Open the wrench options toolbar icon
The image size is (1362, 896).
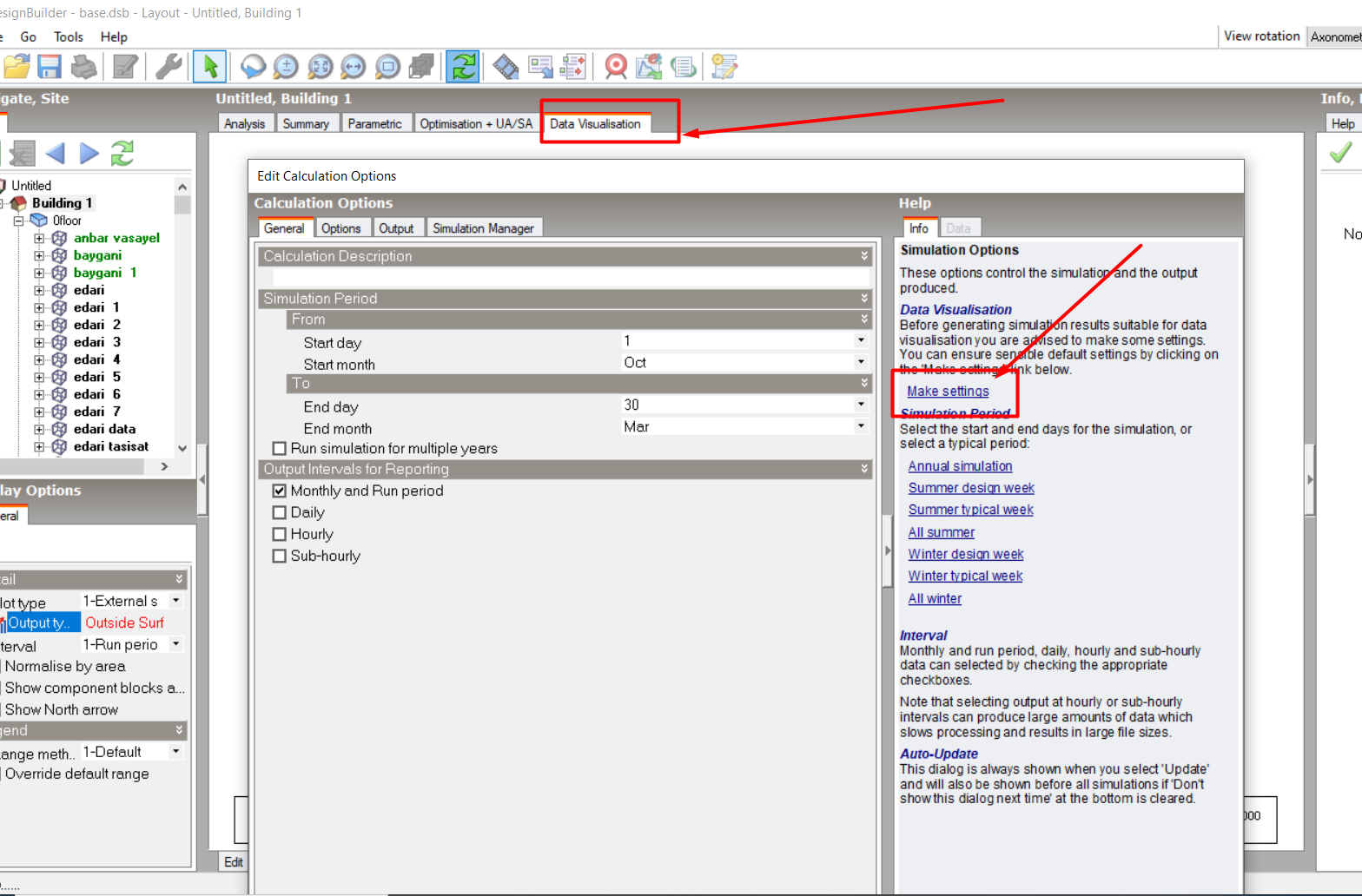coord(169,67)
